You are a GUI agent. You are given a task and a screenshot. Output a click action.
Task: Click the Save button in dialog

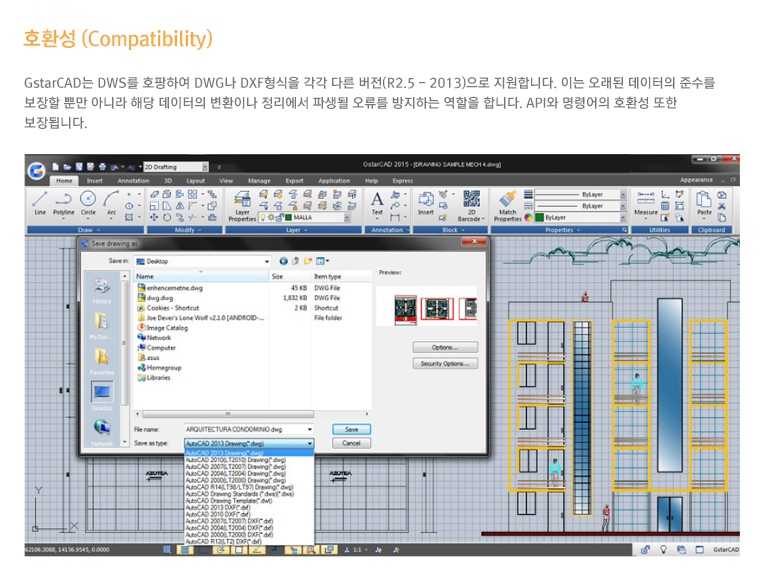pos(351,429)
